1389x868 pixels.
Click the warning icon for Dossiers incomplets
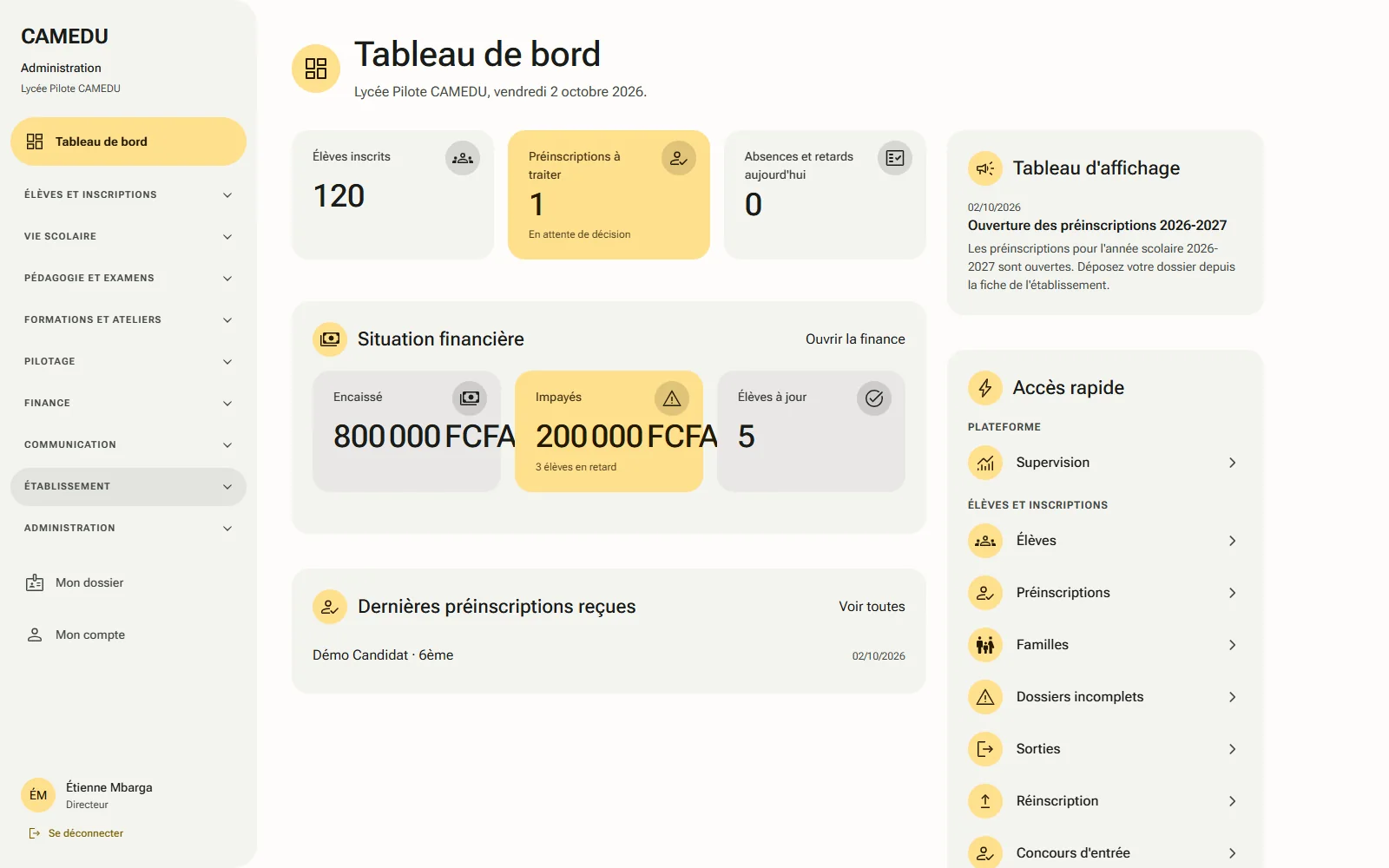[x=985, y=697]
